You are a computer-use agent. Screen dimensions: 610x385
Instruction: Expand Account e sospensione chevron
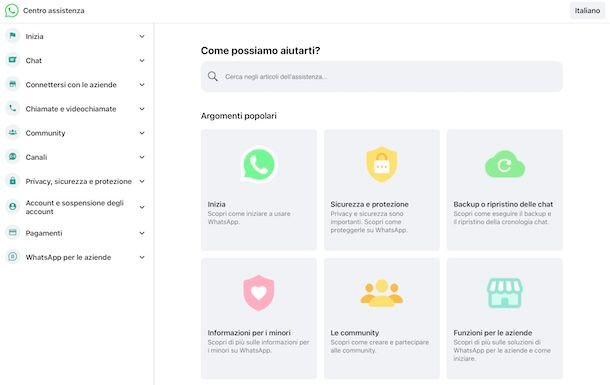(142, 207)
